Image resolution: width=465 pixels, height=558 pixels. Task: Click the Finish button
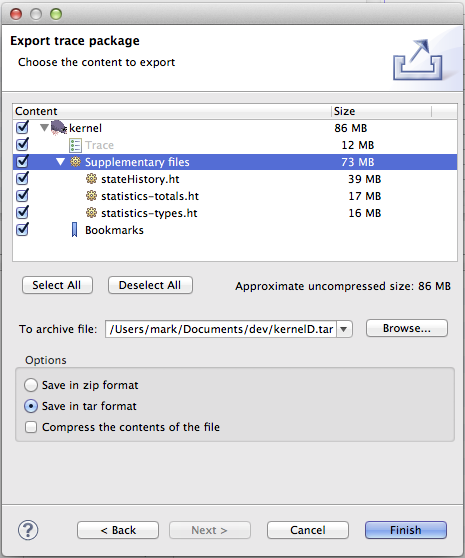pyautogui.click(x=406, y=530)
